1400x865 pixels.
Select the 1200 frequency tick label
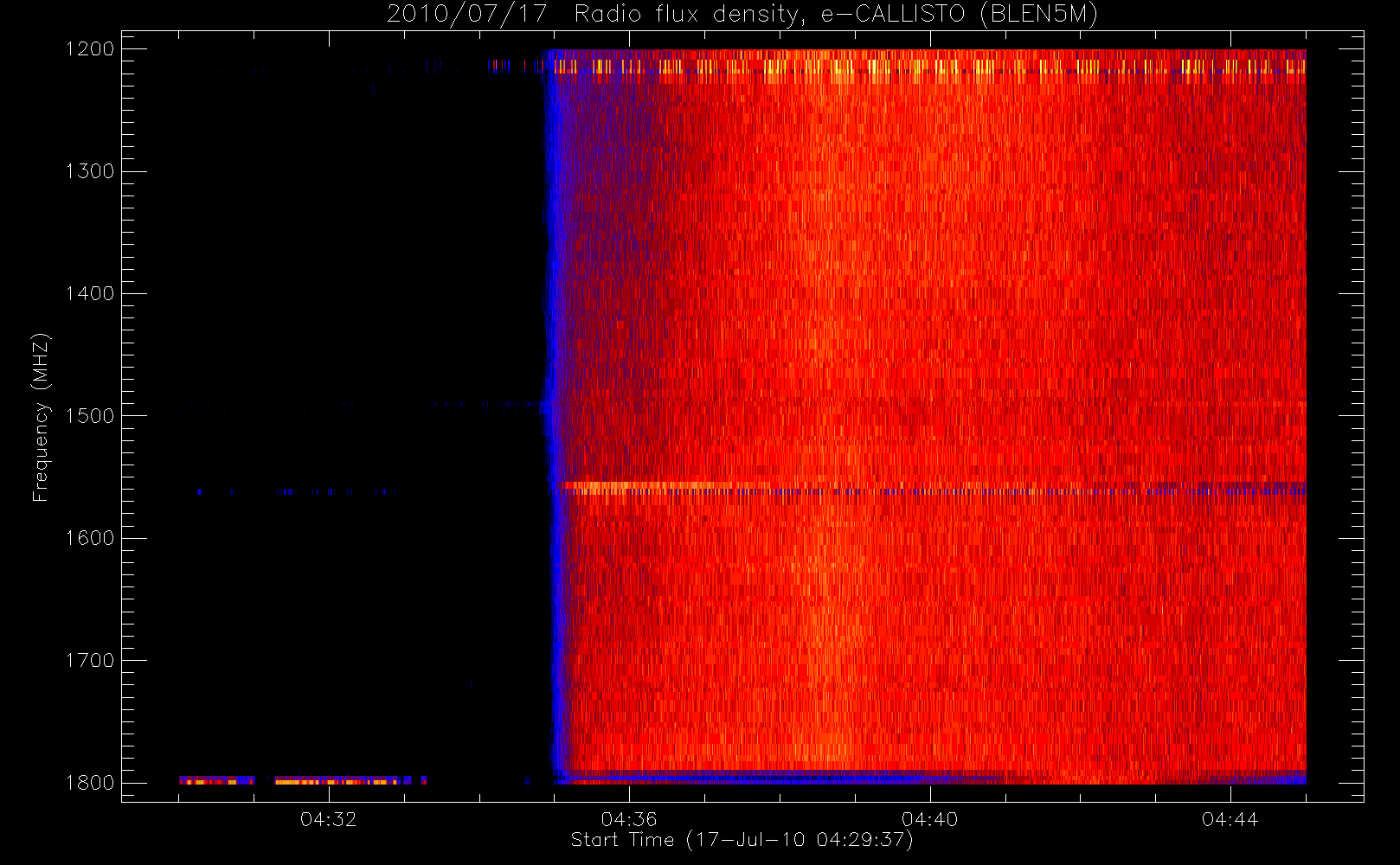(x=90, y=49)
